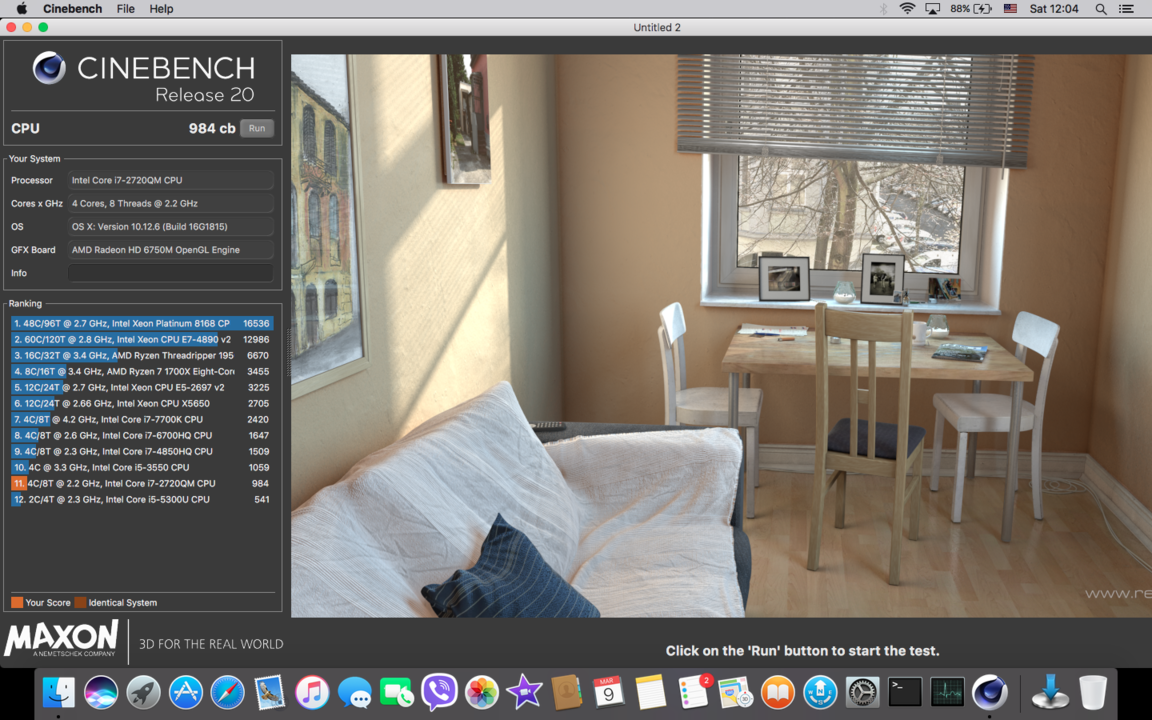Open Notification Center icon

click(1126, 9)
